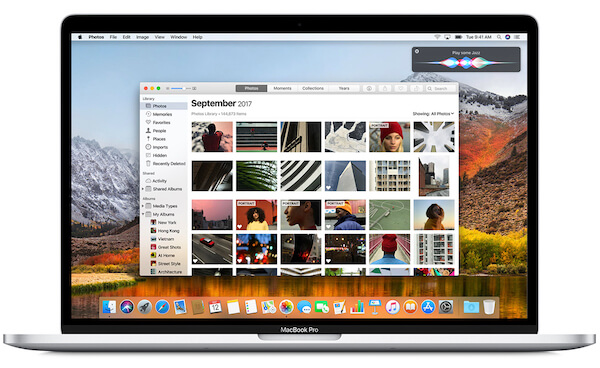The width and height of the screenshot is (600, 368).
Task: Open the App Store from the Dock
Action: coord(428,307)
